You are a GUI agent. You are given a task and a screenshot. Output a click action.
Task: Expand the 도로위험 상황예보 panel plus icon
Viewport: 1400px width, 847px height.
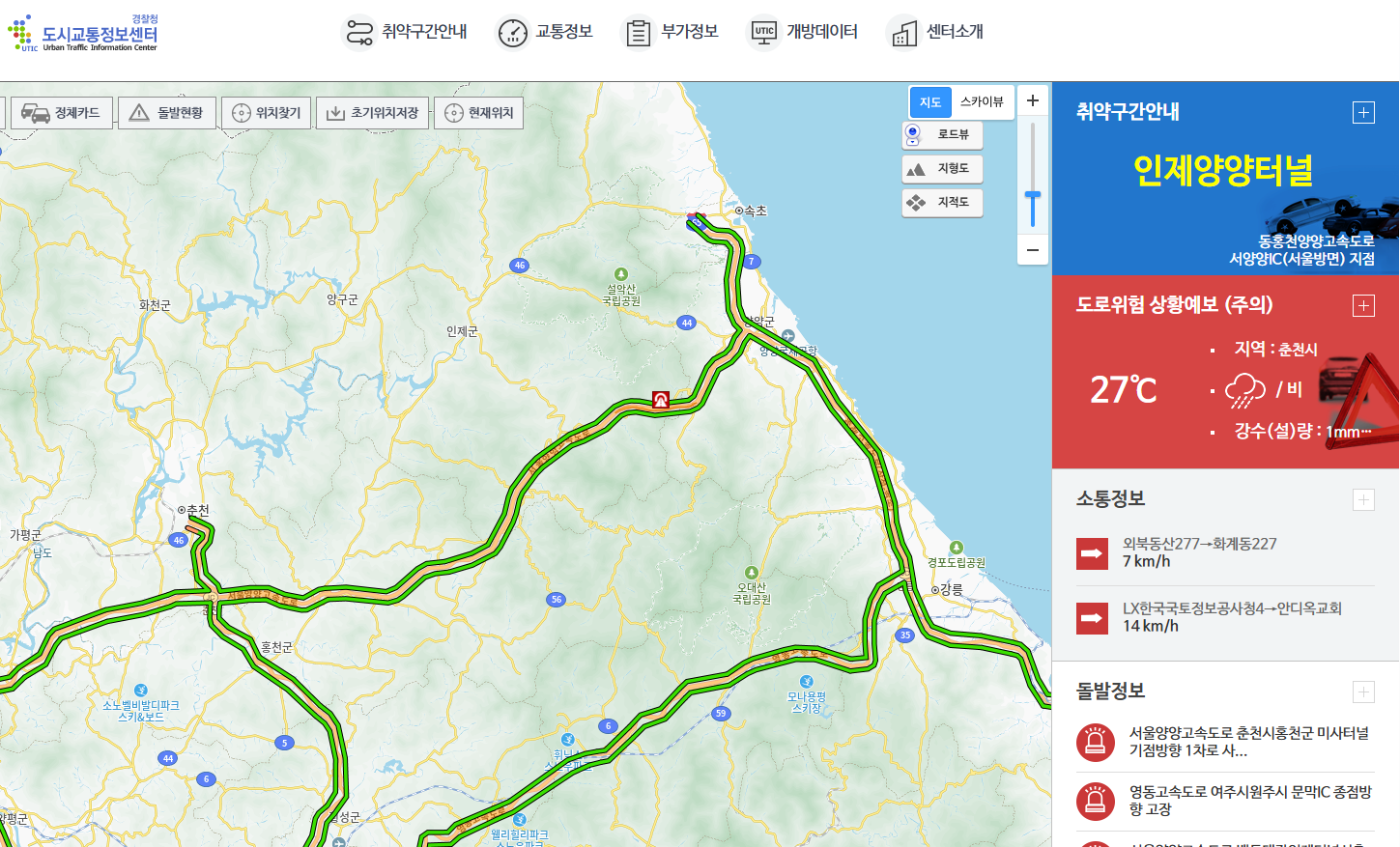1363,306
